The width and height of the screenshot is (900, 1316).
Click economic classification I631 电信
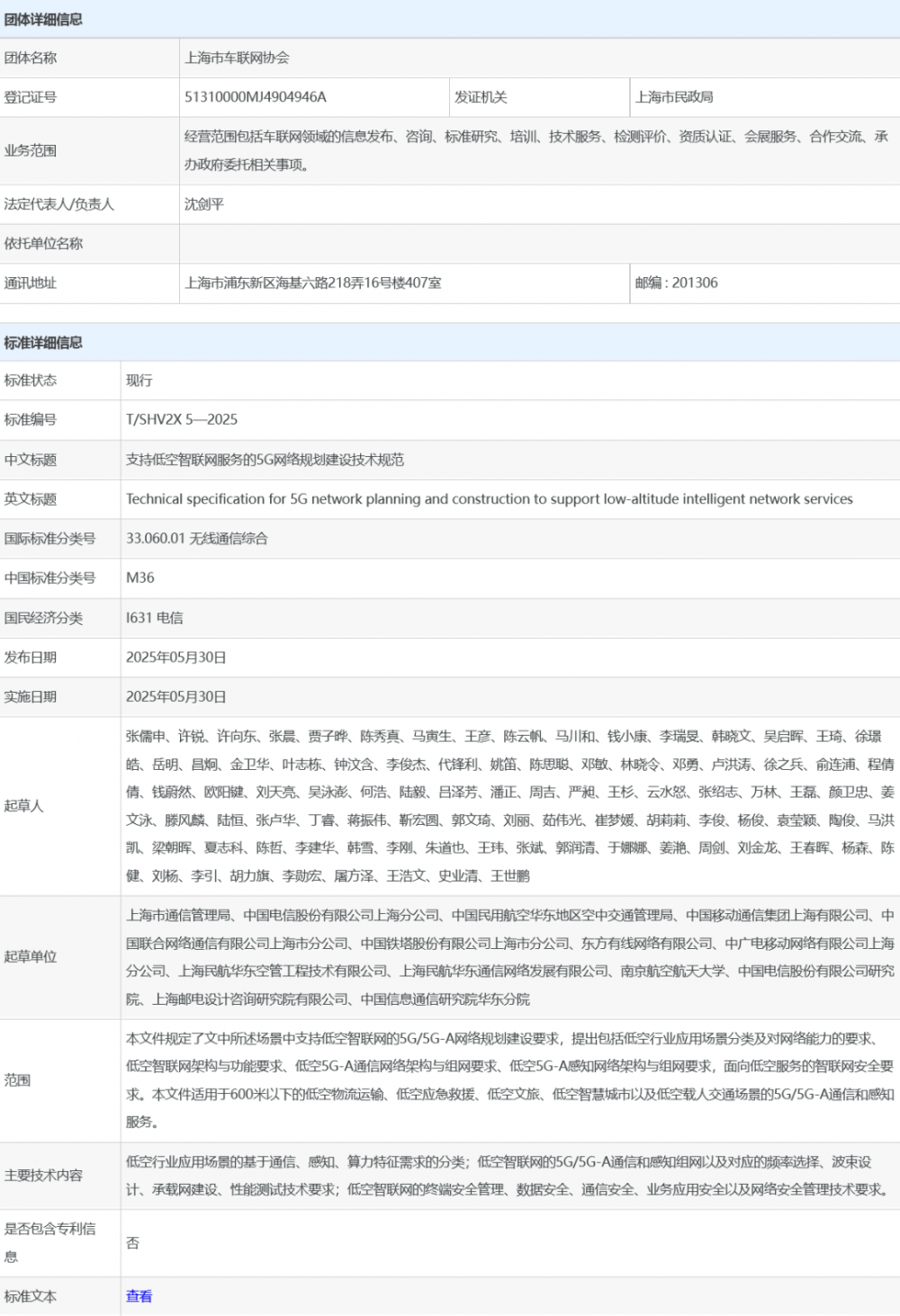pos(155,618)
